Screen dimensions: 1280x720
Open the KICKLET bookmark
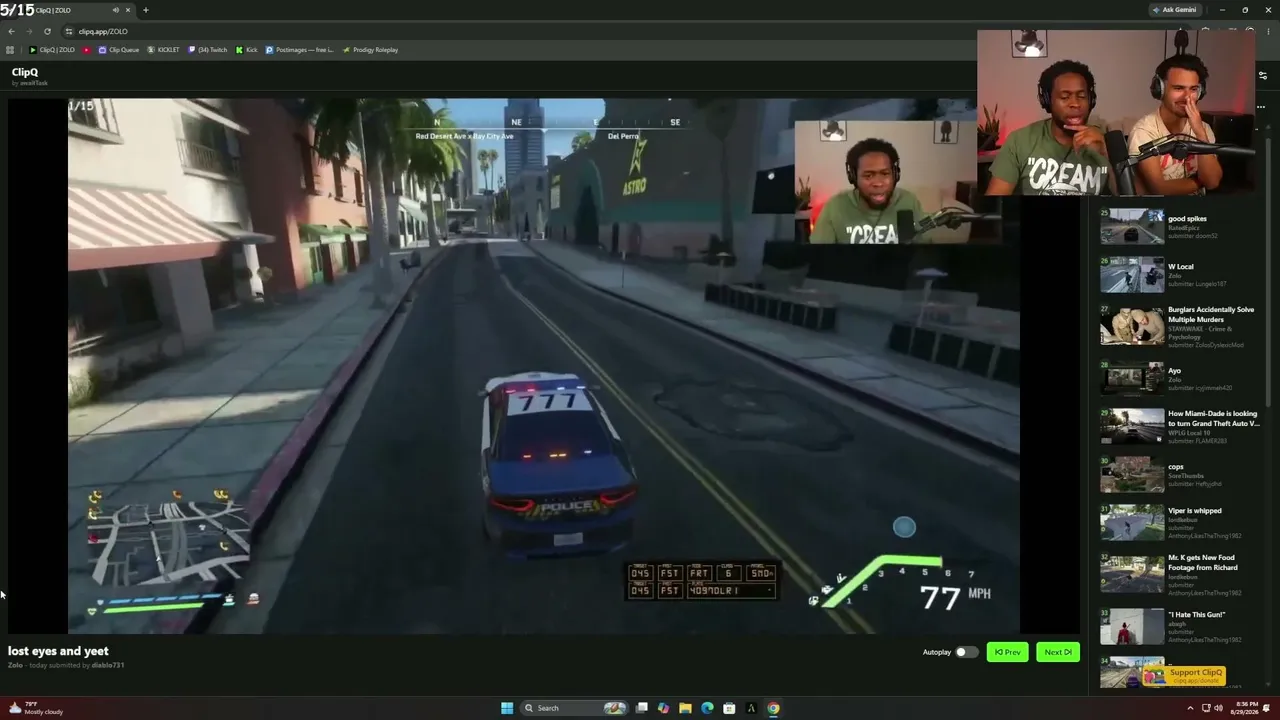pyautogui.click(x=163, y=50)
